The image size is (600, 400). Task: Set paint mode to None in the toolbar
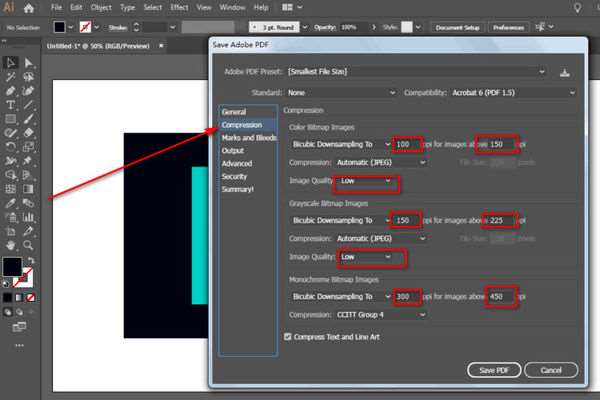pyautogui.click(x=31, y=297)
